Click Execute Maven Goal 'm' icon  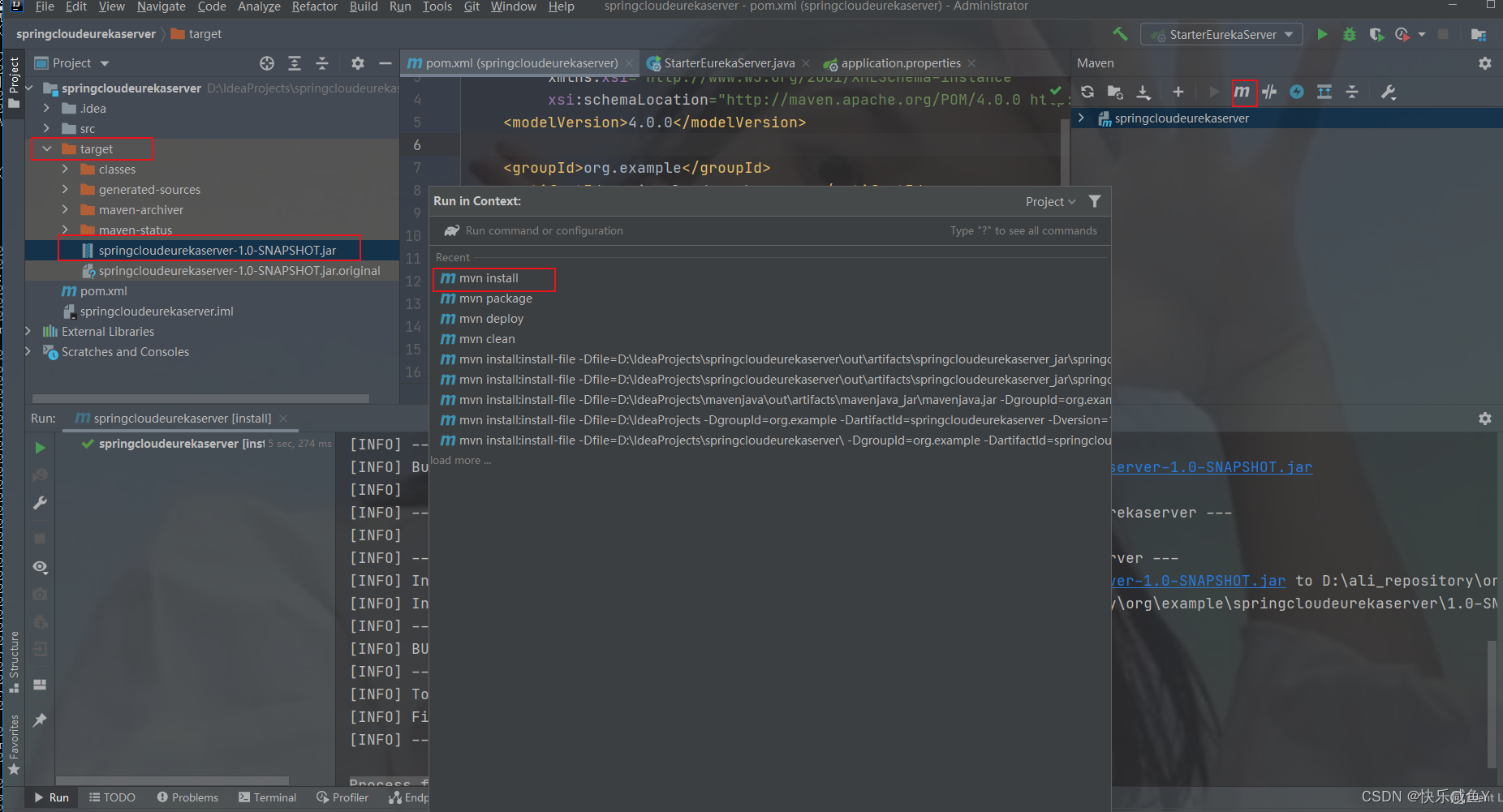(x=1242, y=92)
